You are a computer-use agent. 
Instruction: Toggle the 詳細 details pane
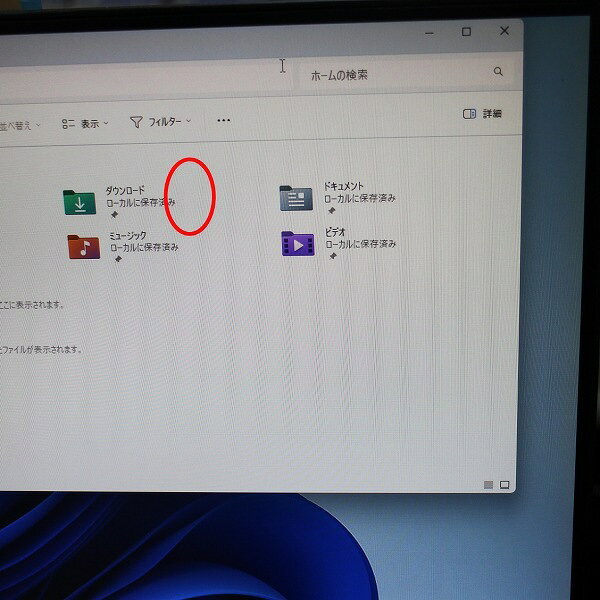click(482, 114)
